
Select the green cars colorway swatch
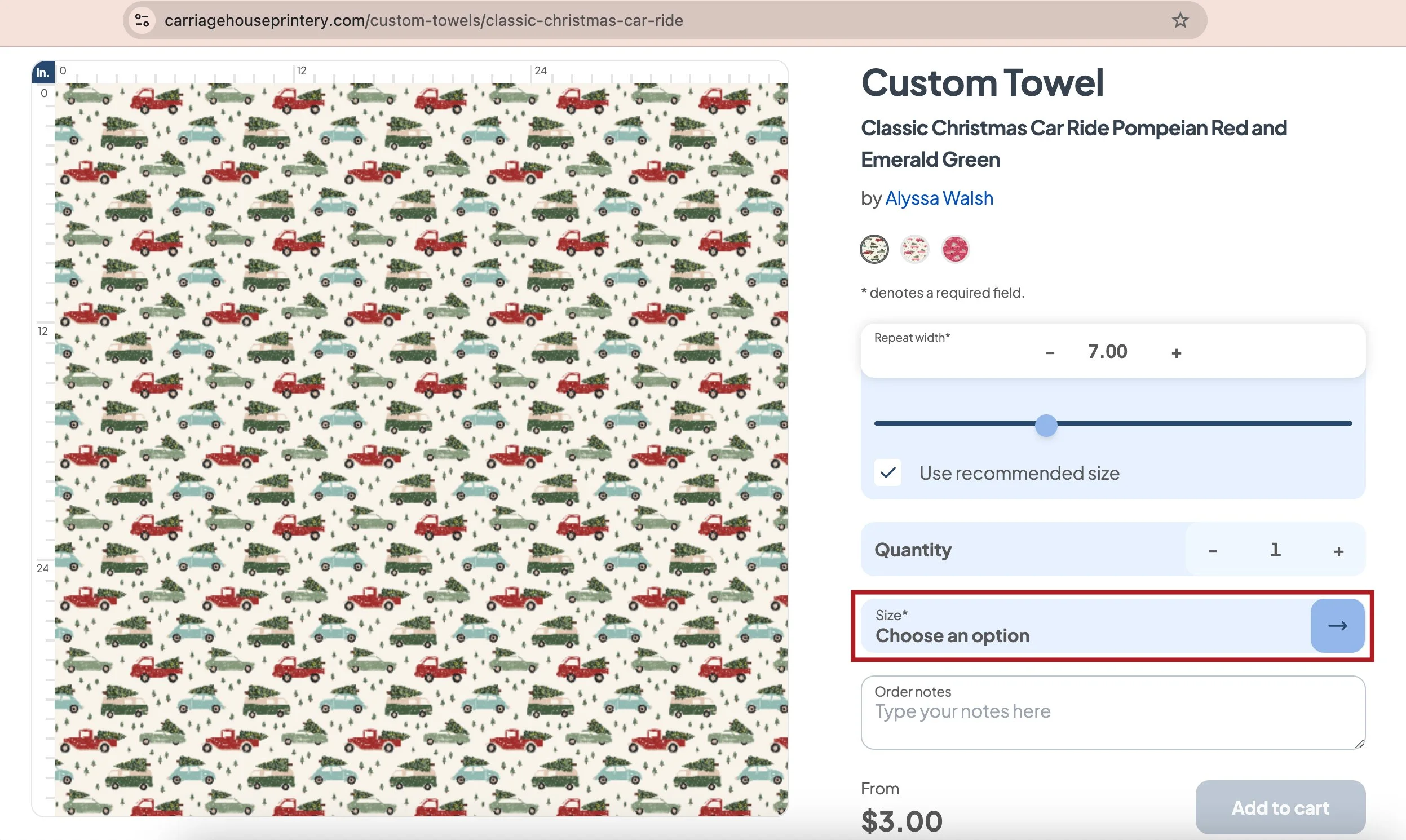[874, 249]
